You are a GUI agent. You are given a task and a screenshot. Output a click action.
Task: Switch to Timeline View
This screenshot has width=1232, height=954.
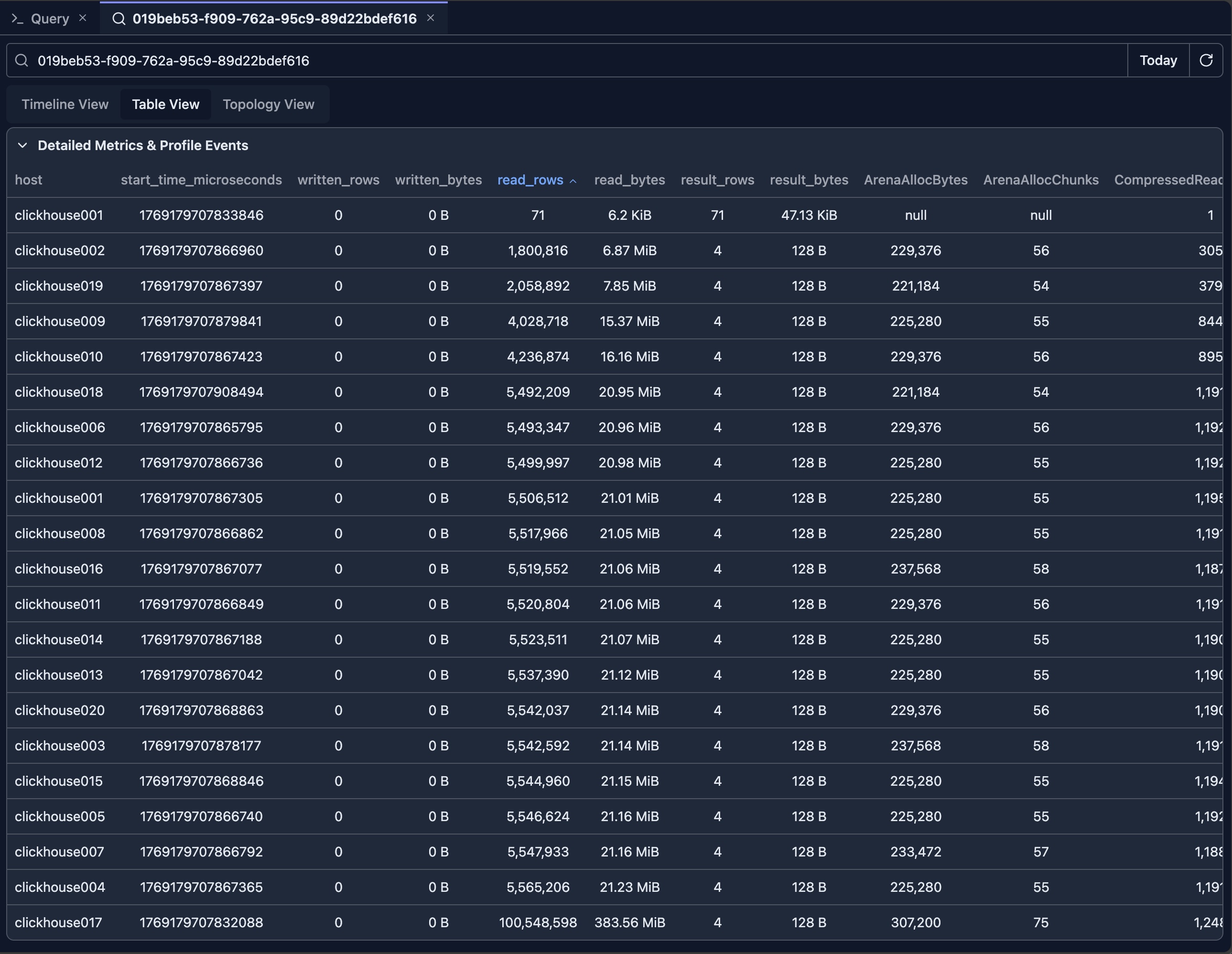coord(65,104)
